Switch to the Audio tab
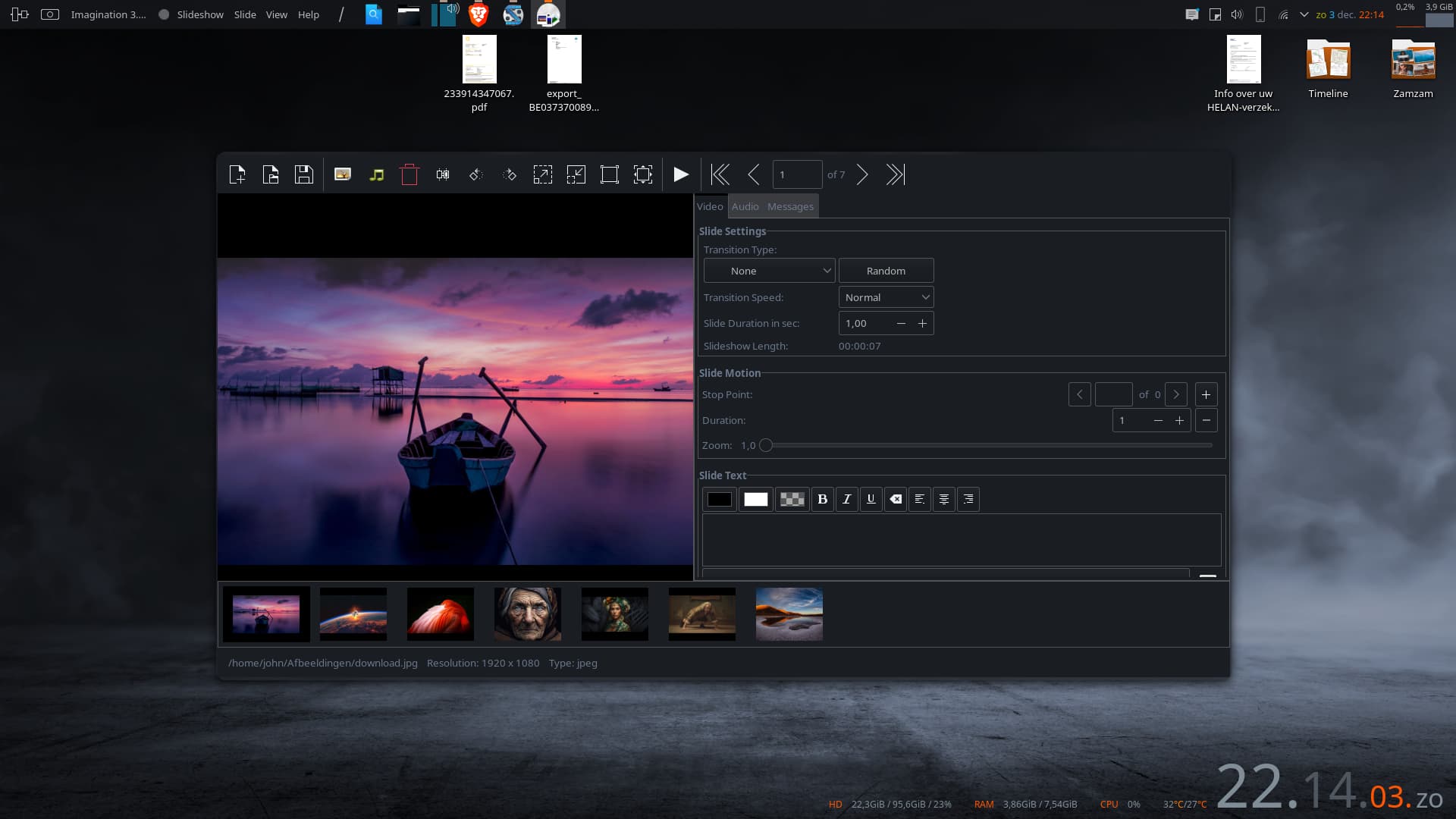Viewport: 1456px width, 819px height. (x=745, y=206)
